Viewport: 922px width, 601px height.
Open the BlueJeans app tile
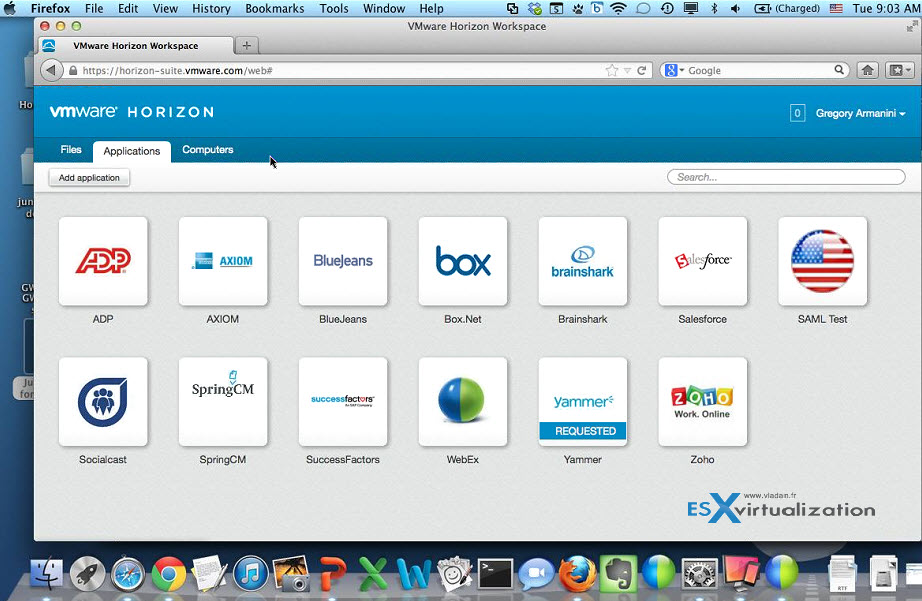pyautogui.click(x=343, y=261)
